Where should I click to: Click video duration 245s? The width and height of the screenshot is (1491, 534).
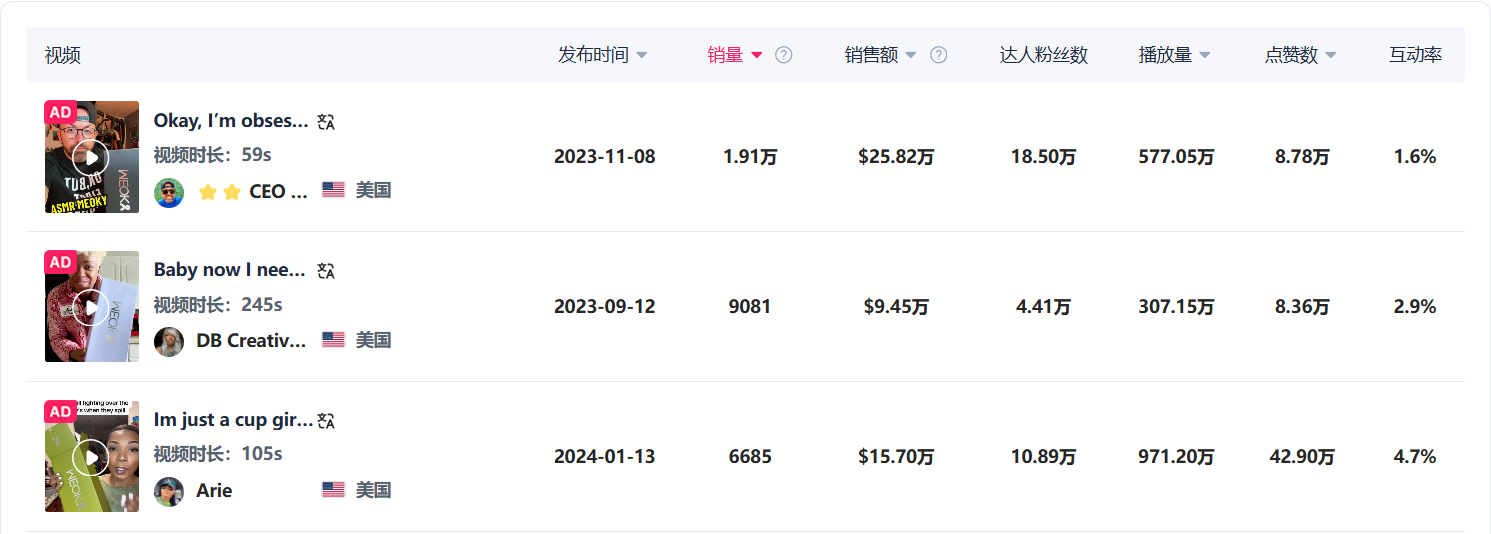click(x=218, y=304)
